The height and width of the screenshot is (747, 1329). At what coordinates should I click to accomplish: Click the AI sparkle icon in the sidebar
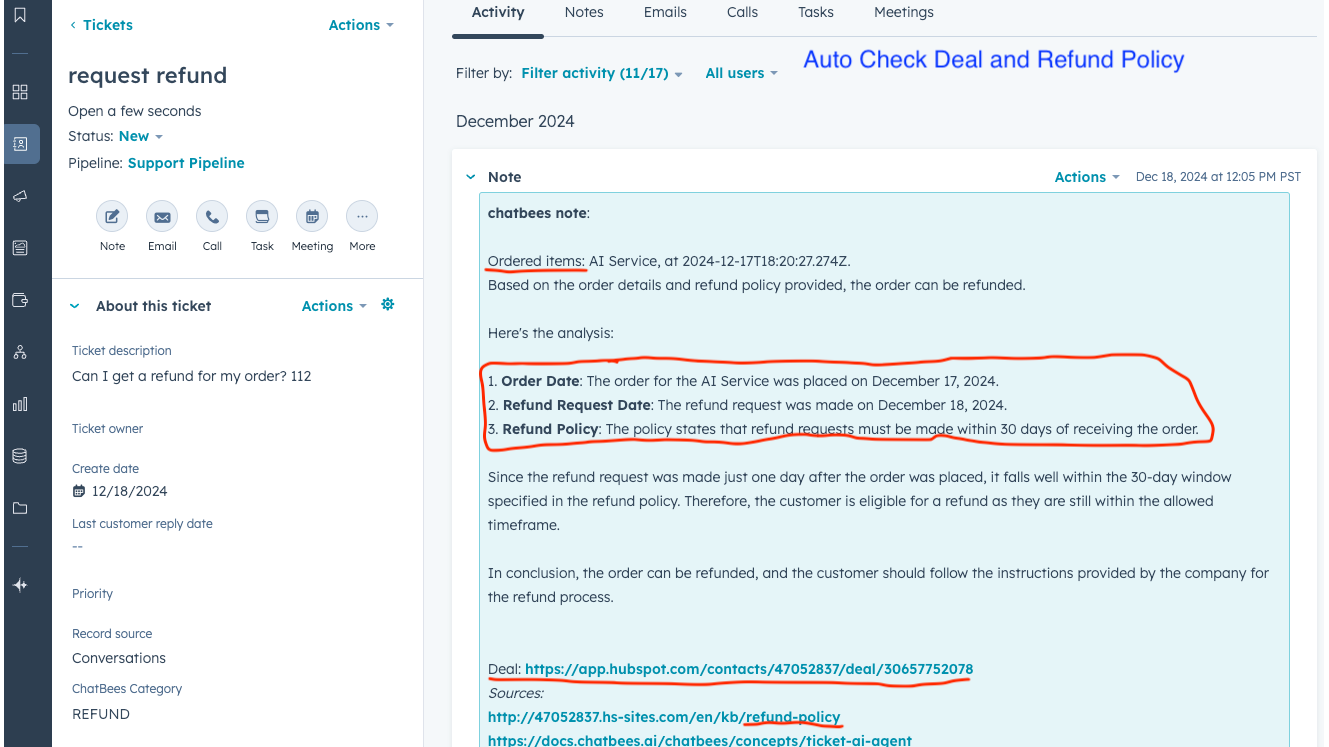point(20,585)
